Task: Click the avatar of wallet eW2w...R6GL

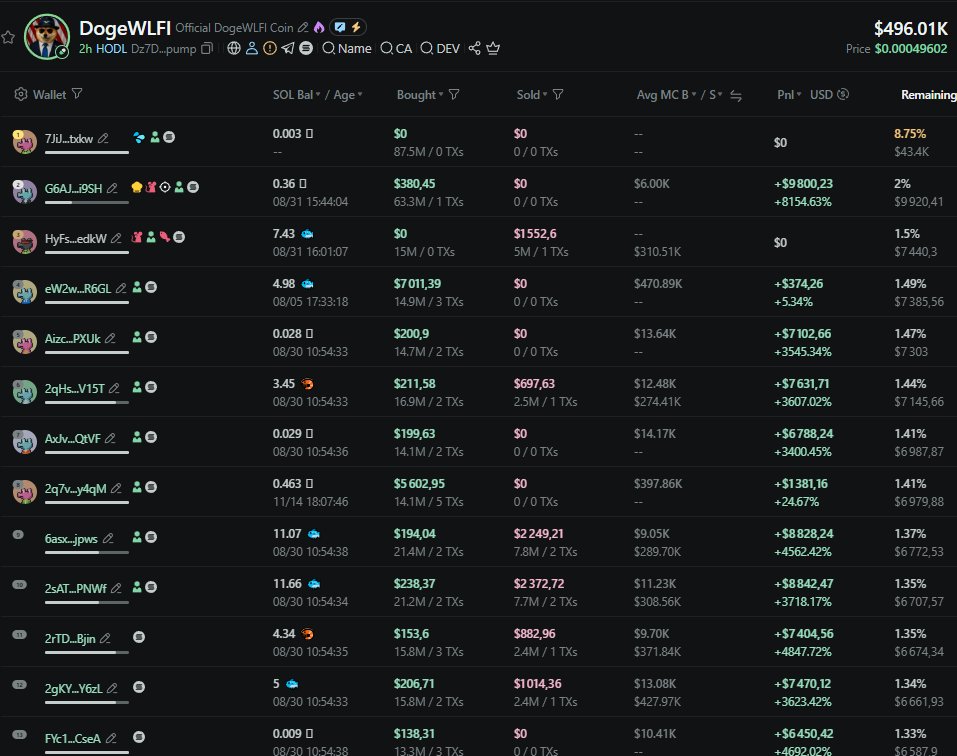Action: (24, 292)
